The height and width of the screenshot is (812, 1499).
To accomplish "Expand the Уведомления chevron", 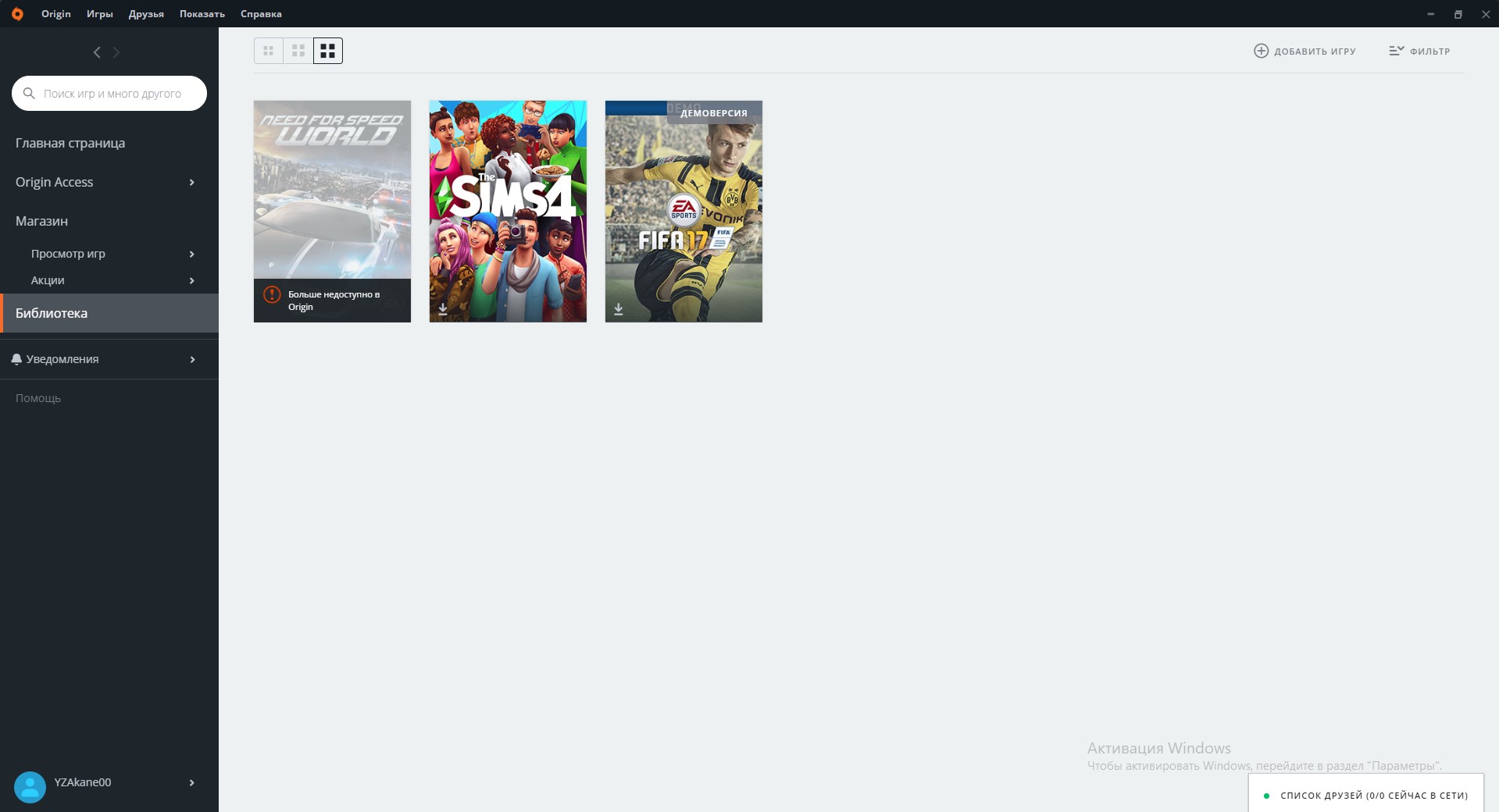I will (x=191, y=359).
